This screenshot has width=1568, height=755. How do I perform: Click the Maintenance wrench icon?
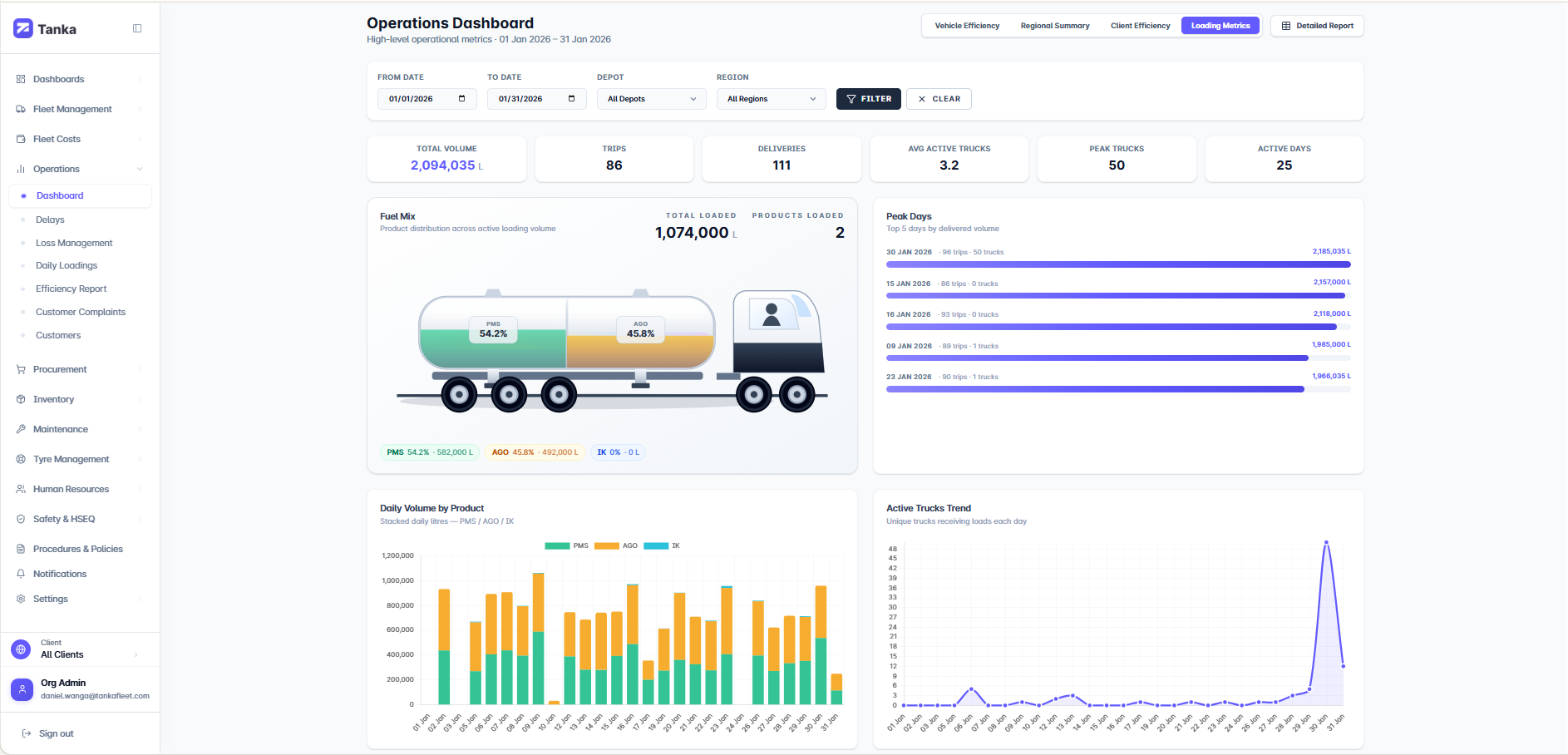tap(20, 429)
